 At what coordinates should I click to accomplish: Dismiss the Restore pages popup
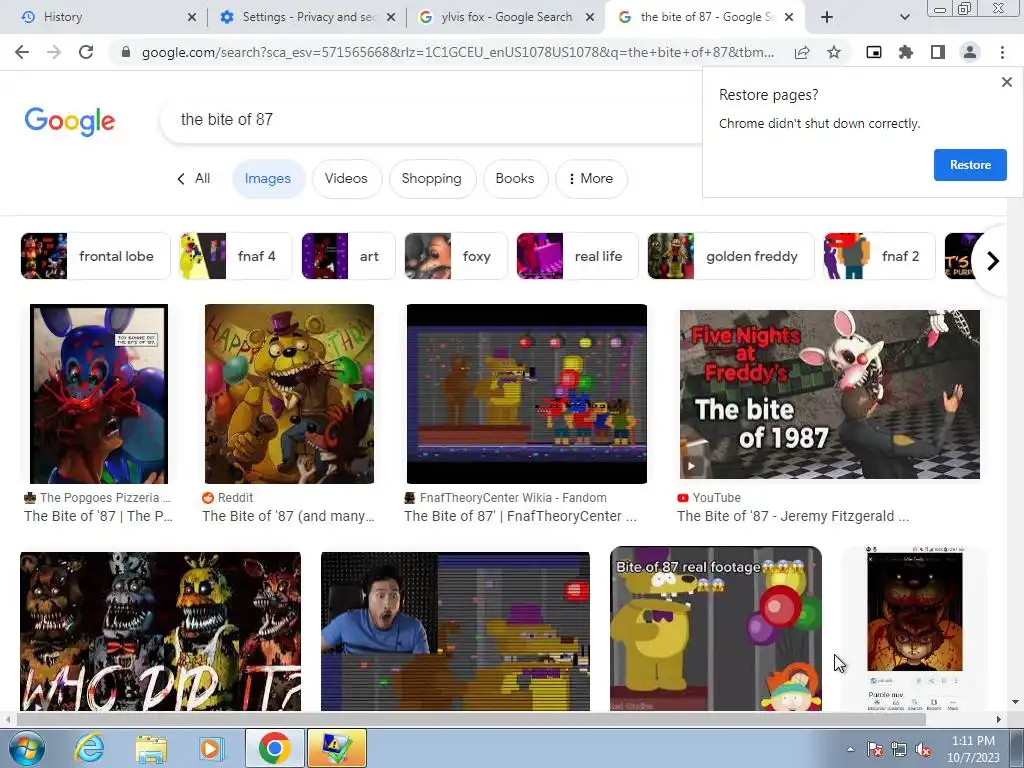(x=1006, y=82)
